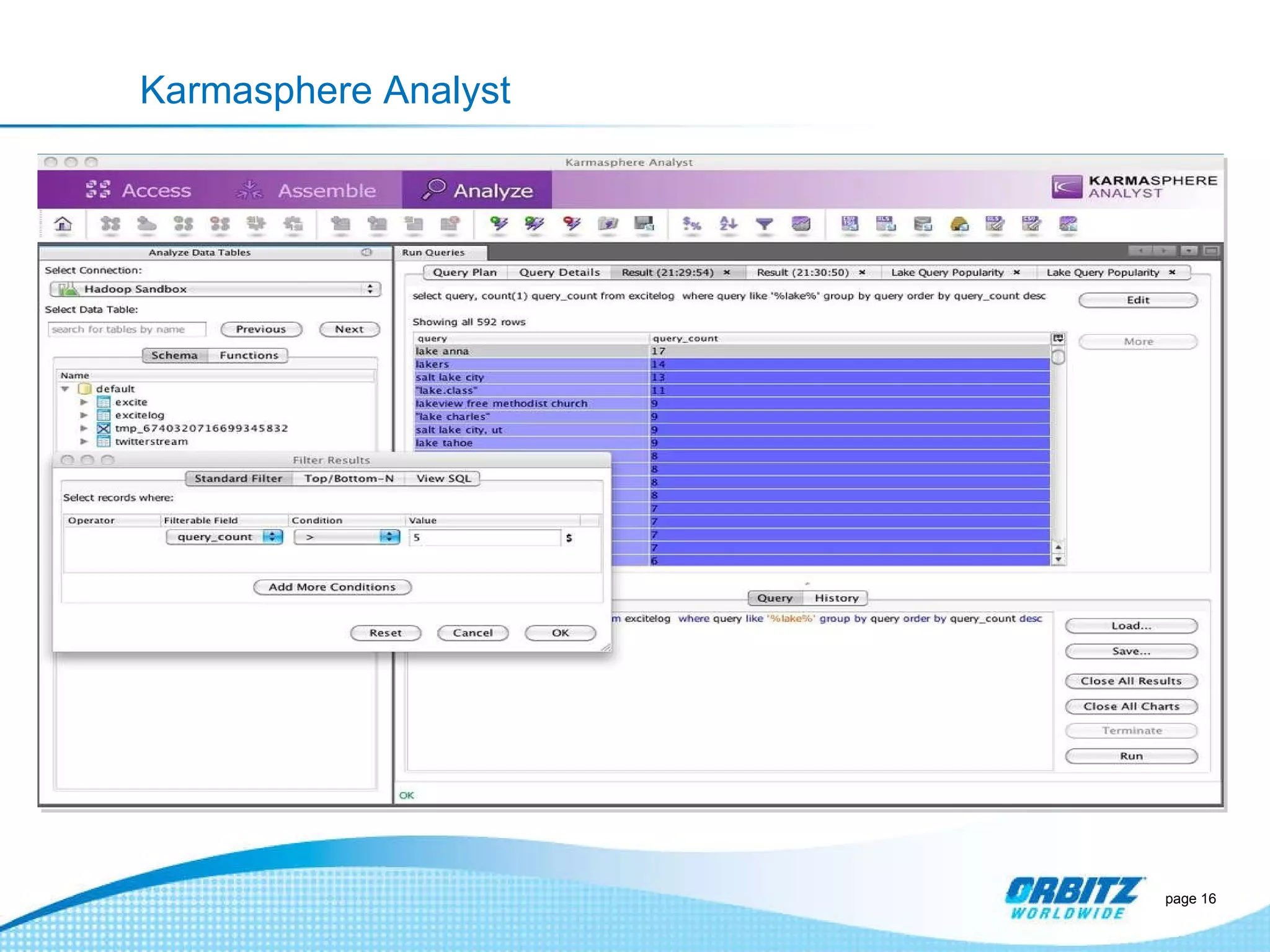Toggle to the Query pane
This screenshot has height=952, width=1270.
[x=775, y=599]
